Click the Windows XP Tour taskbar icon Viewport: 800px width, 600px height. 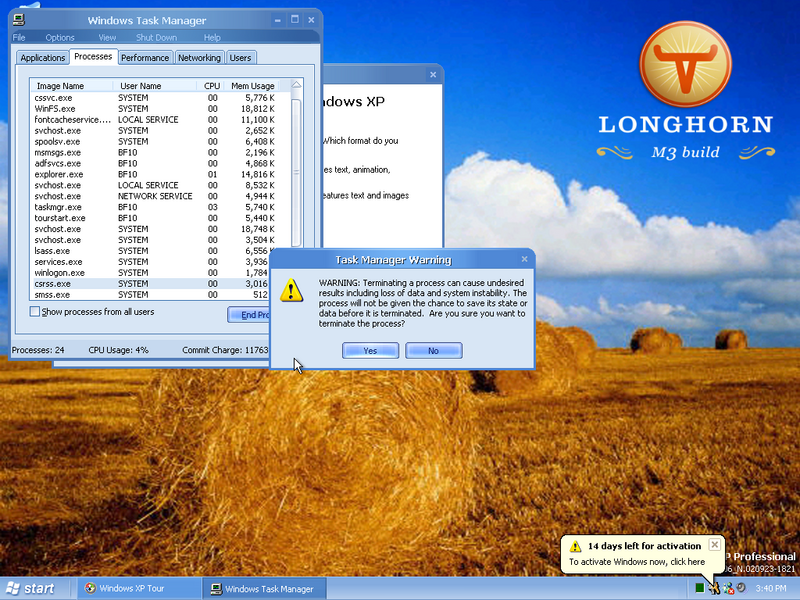[90, 588]
